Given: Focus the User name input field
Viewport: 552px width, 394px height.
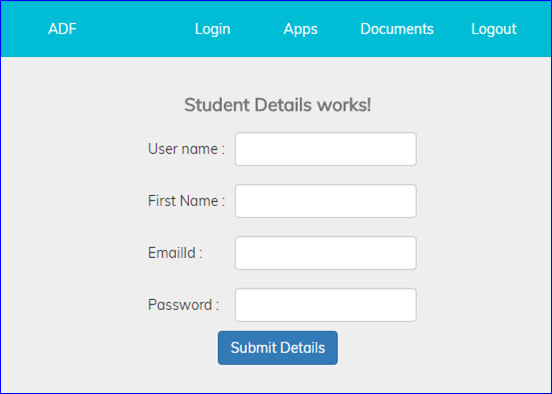Looking at the screenshot, I should (326, 149).
